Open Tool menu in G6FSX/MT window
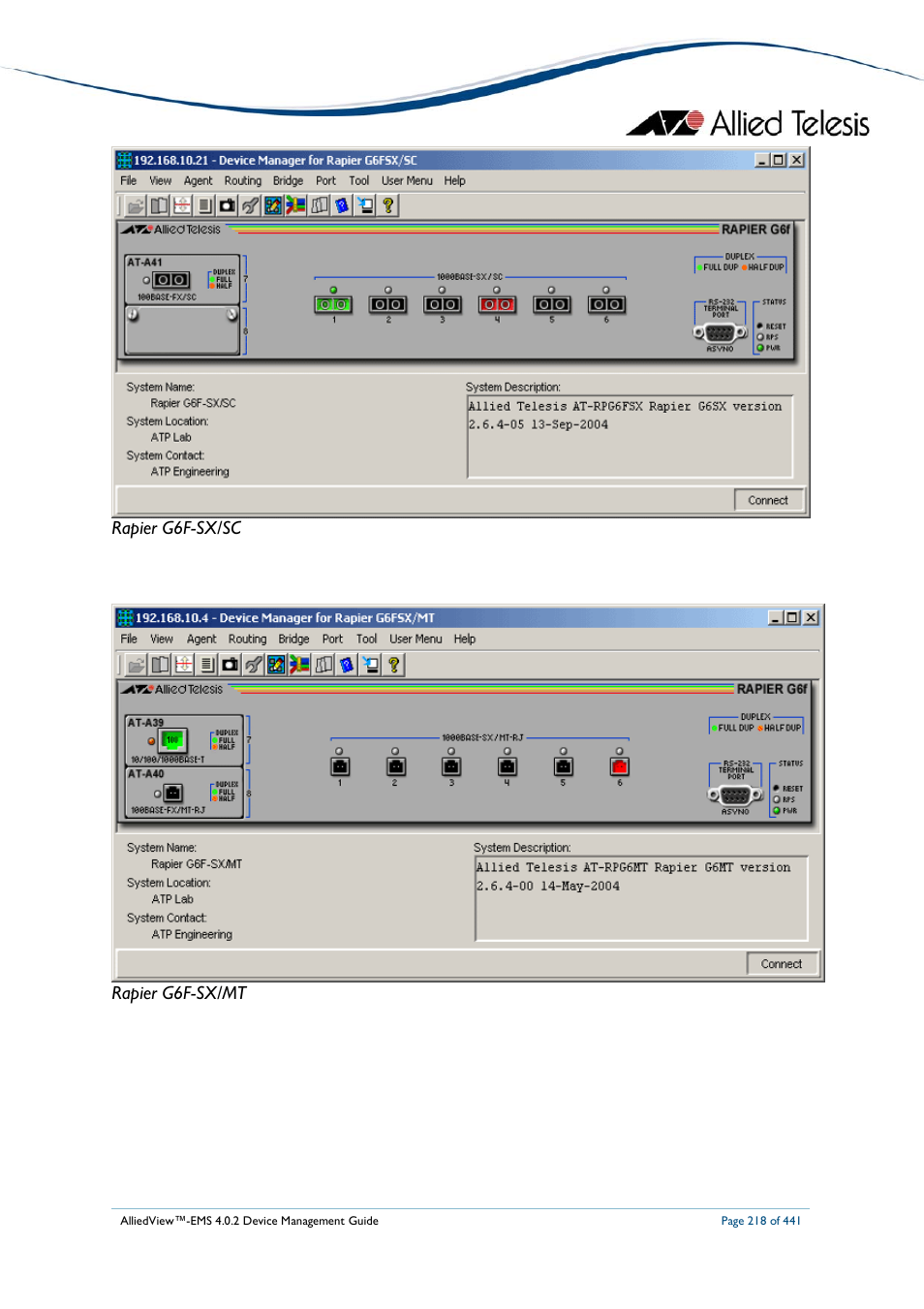 click(366, 639)
